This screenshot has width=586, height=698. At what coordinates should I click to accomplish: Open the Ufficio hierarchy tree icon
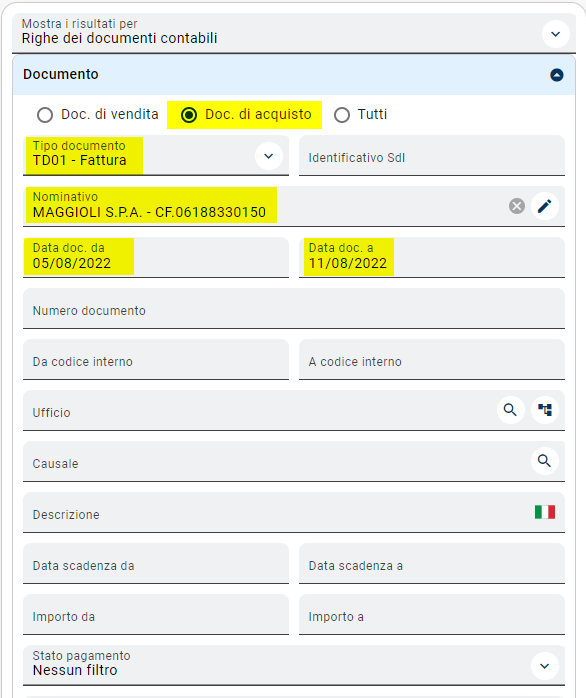(545, 410)
